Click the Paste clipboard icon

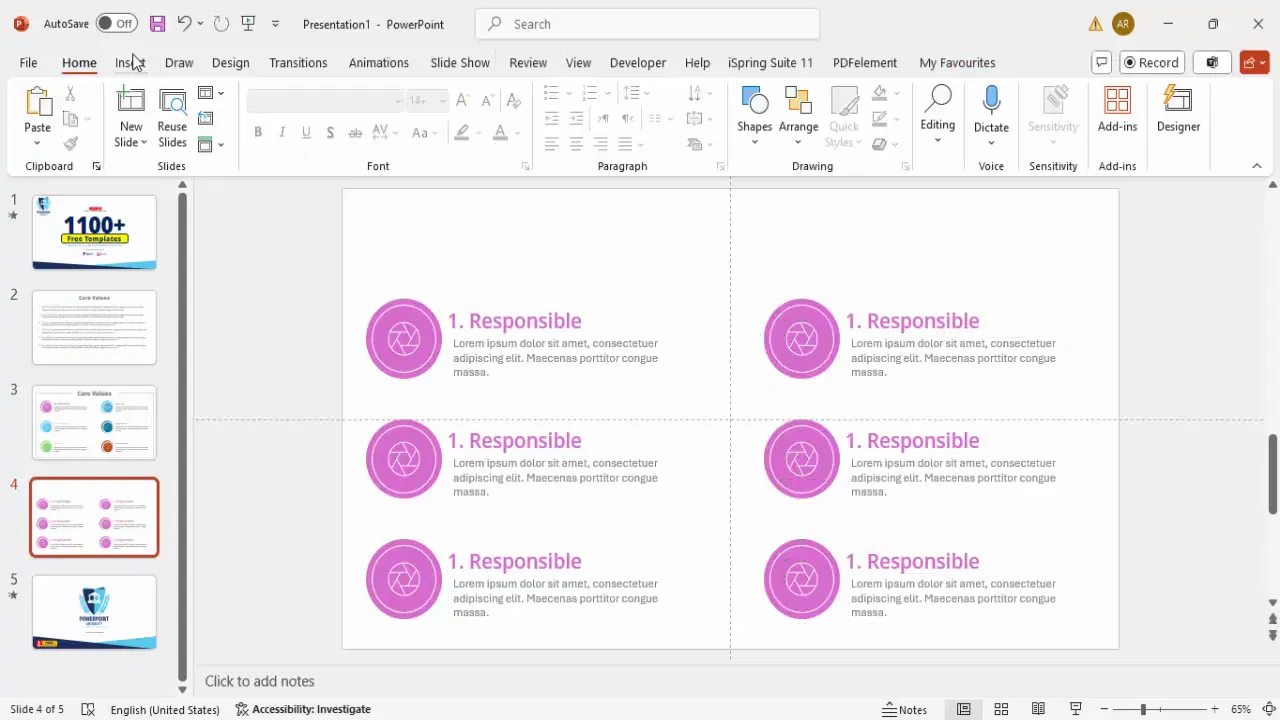tap(38, 102)
